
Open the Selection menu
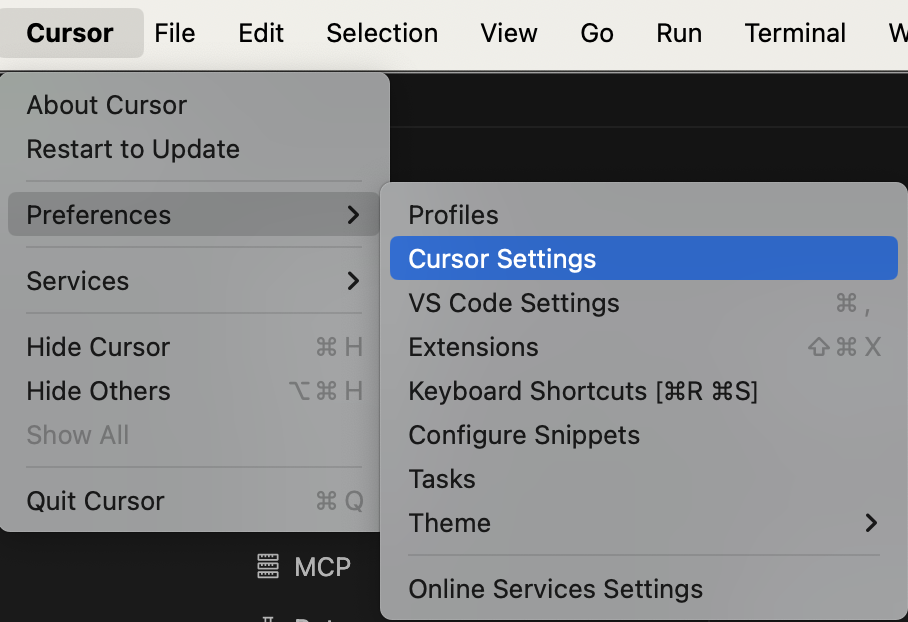(x=382, y=33)
